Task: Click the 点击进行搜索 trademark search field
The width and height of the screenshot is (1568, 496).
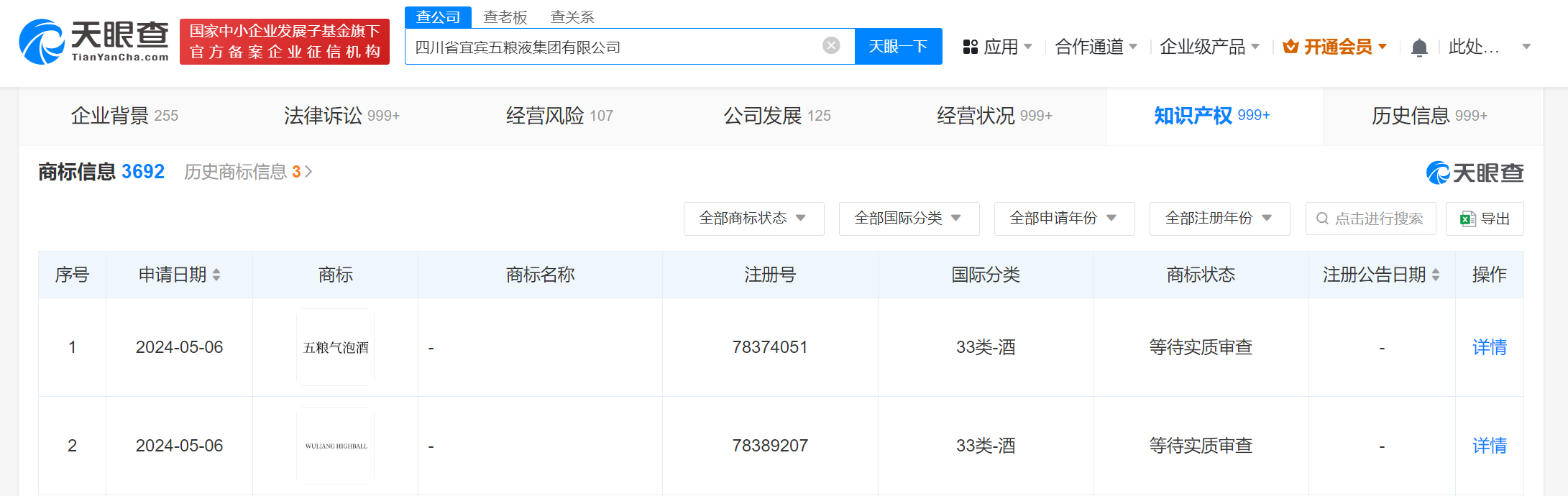Action: (x=1370, y=219)
